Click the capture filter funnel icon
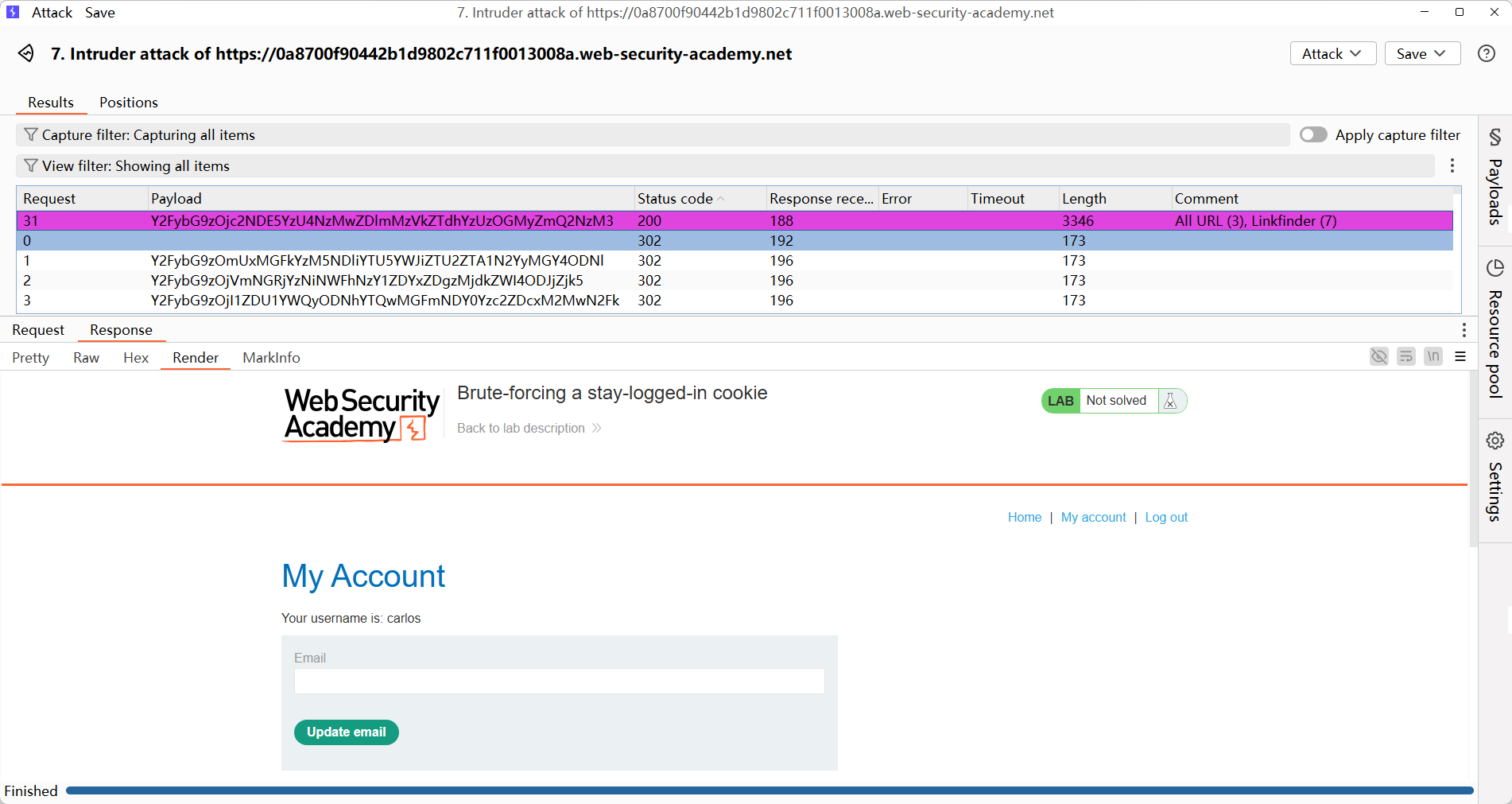1512x804 pixels. tap(31, 135)
